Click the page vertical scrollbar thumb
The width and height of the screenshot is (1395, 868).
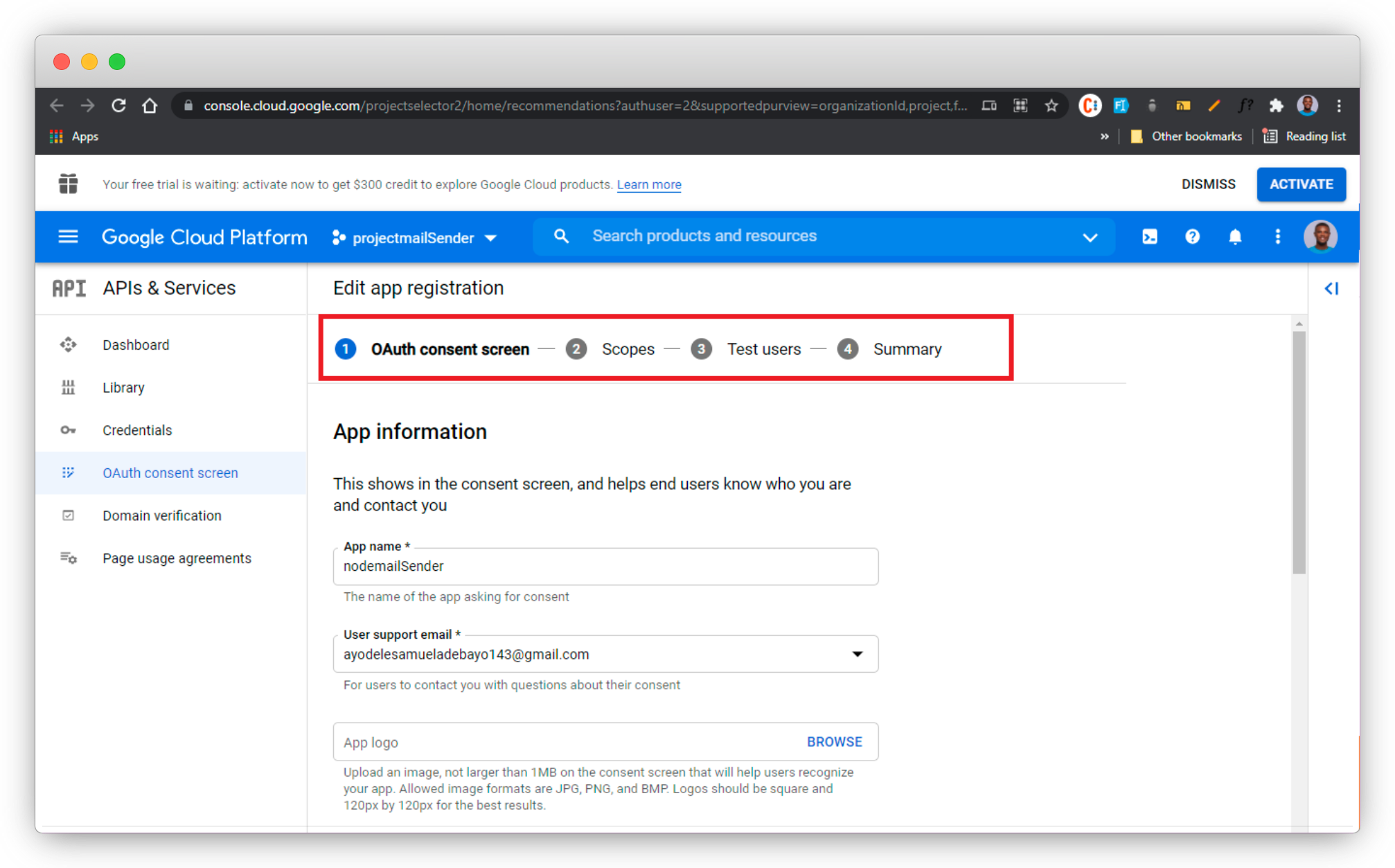pos(1299,452)
